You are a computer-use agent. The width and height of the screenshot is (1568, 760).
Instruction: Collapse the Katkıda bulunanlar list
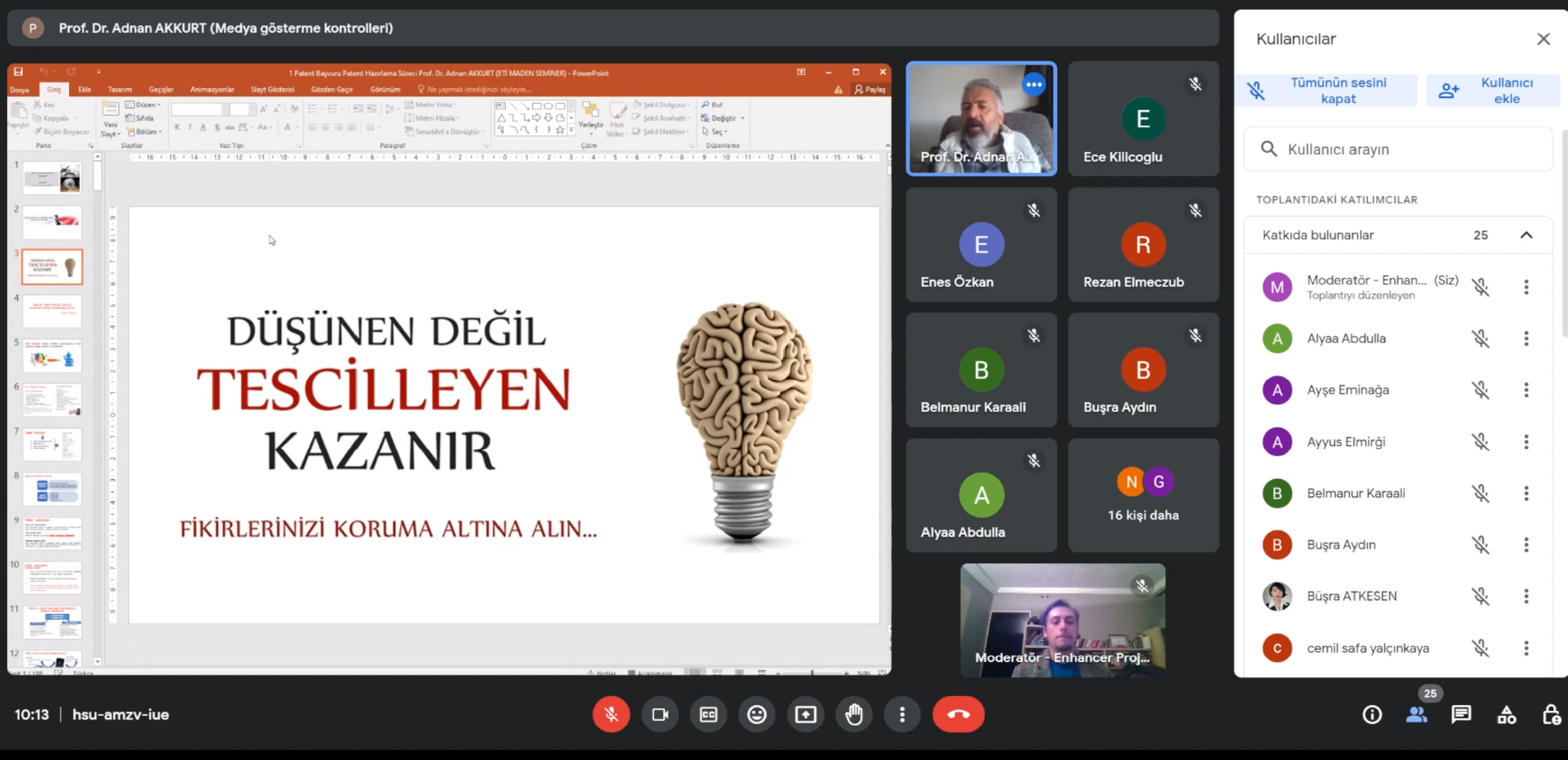(x=1526, y=235)
